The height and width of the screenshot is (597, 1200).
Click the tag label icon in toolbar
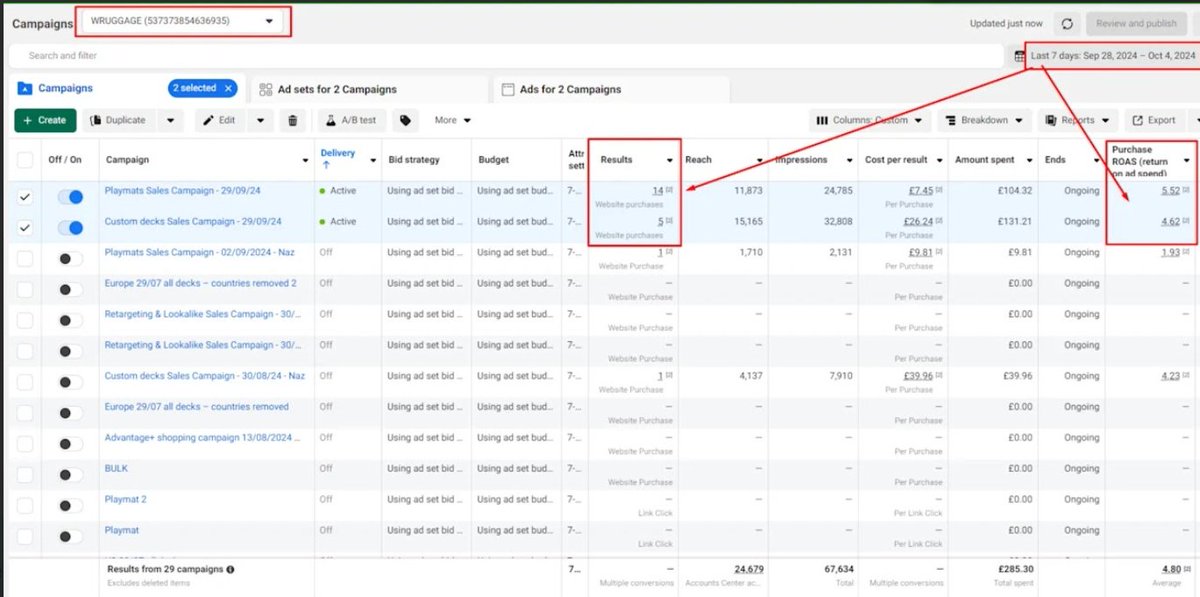[405, 120]
